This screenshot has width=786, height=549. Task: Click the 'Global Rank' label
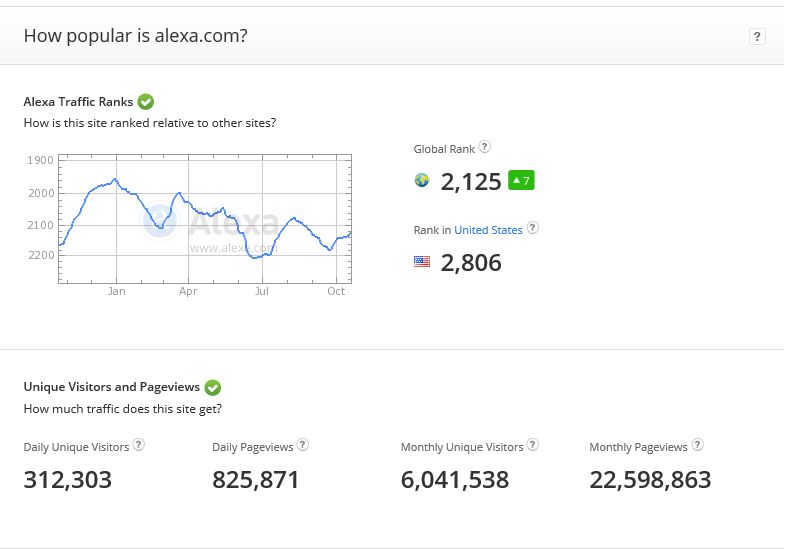[444, 149]
